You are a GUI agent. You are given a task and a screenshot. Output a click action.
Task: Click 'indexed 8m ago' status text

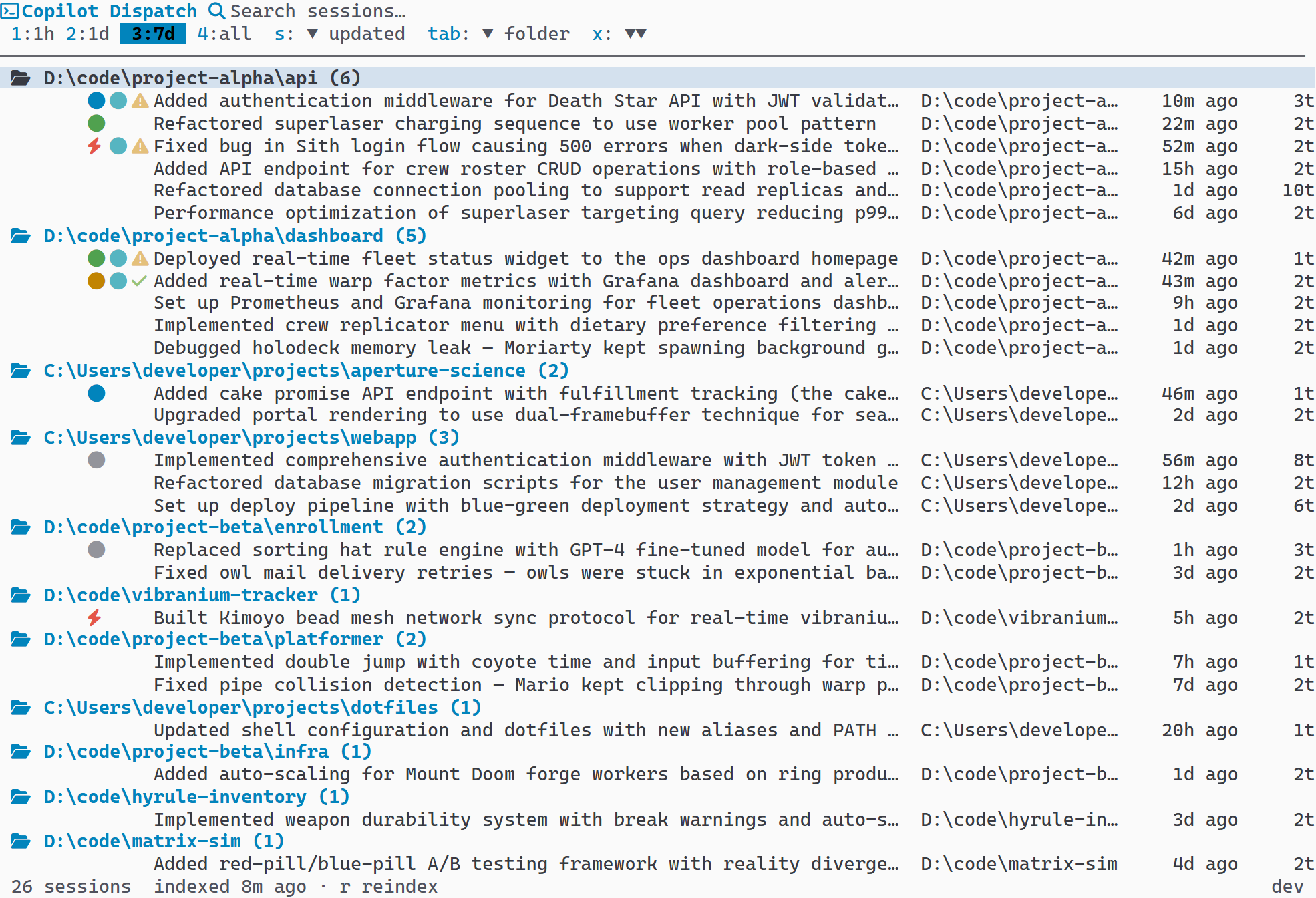(x=230, y=887)
